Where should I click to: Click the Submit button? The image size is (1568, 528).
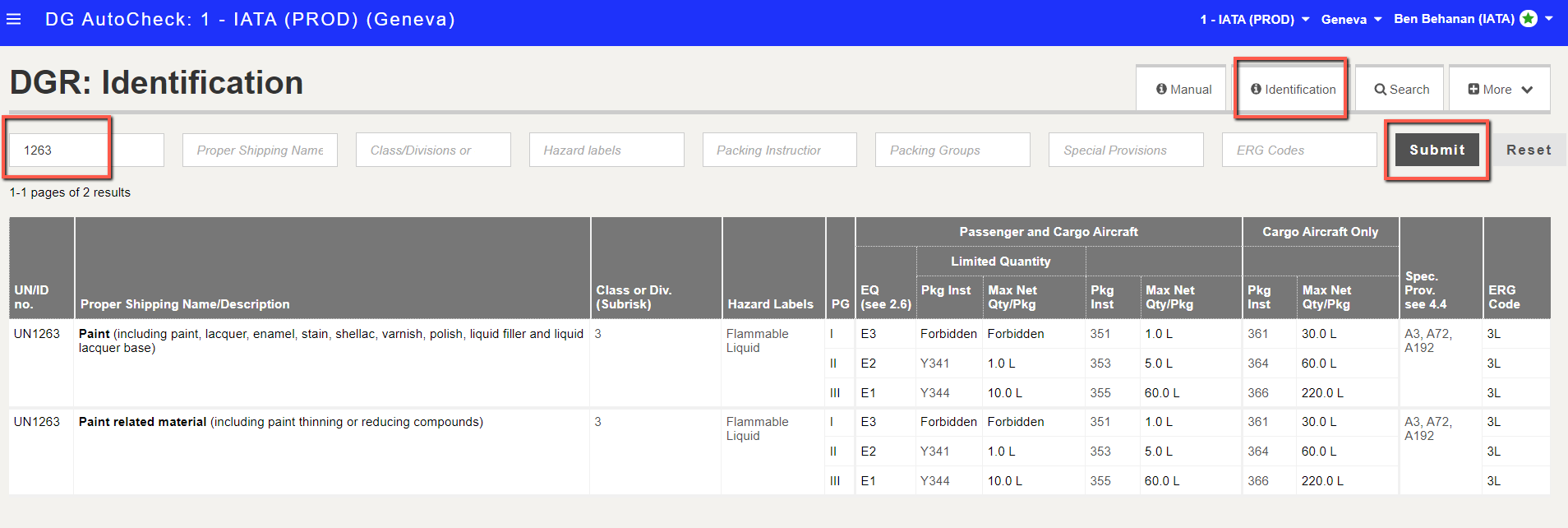1437,150
